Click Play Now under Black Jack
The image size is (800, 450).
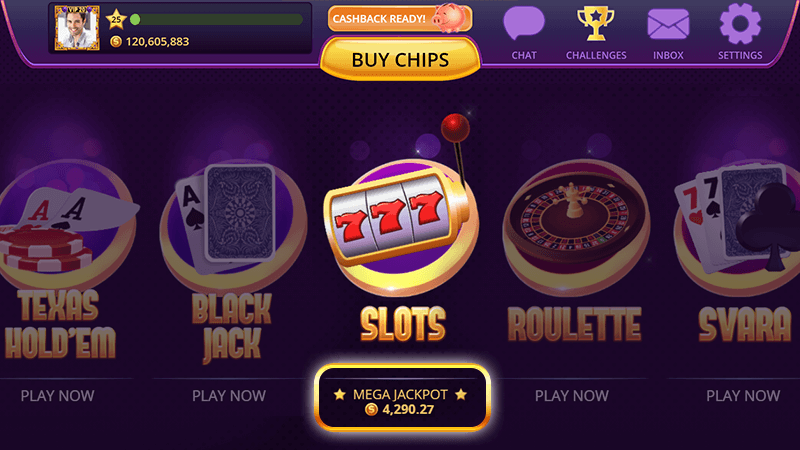click(229, 395)
